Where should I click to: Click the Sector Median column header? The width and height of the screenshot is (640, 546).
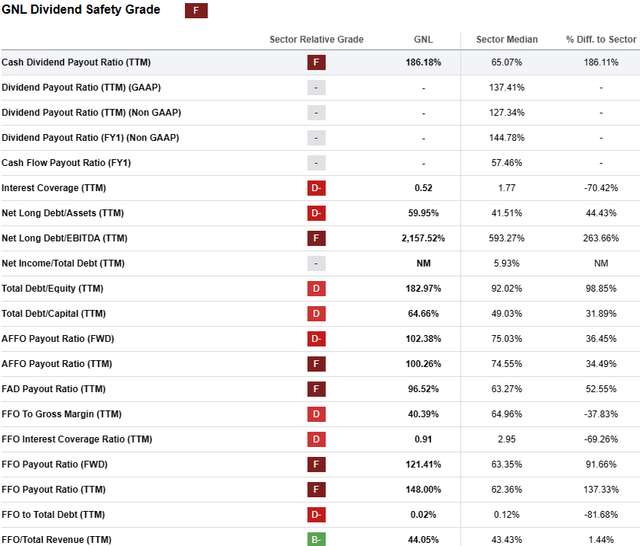click(507, 40)
